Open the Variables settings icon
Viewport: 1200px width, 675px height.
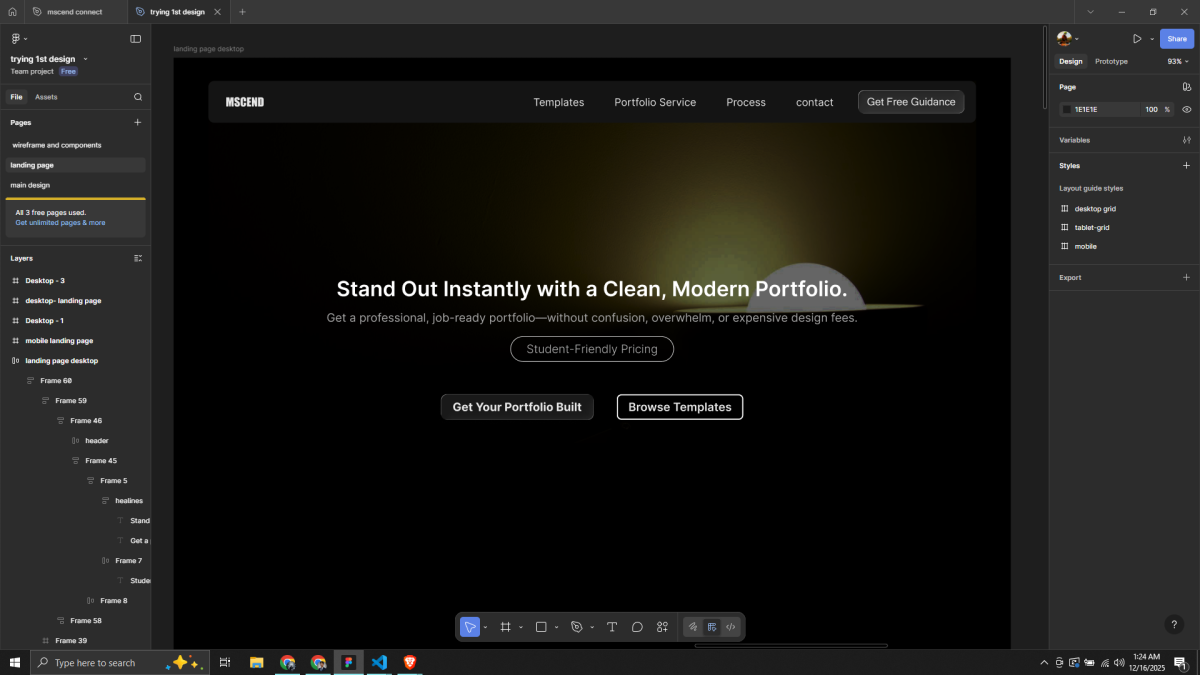(x=1186, y=140)
